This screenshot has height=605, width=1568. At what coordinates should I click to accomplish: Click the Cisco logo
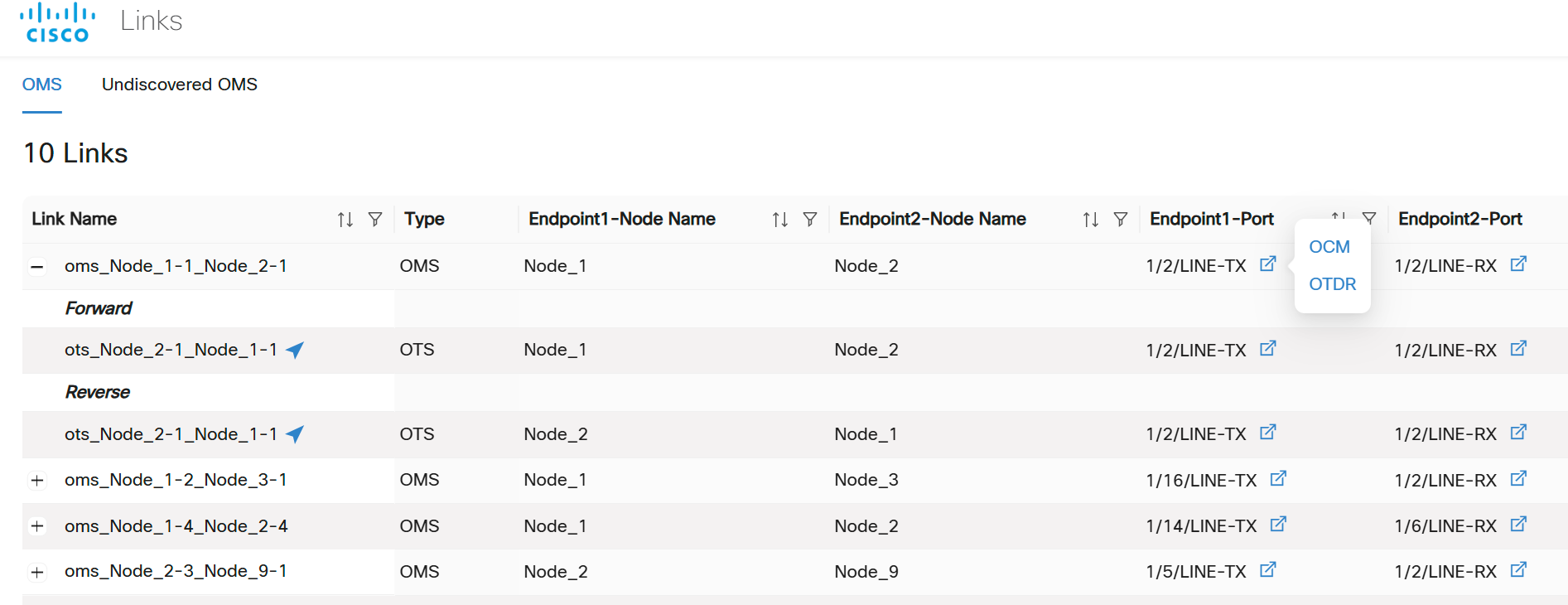pyautogui.click(x=57, y=22)
